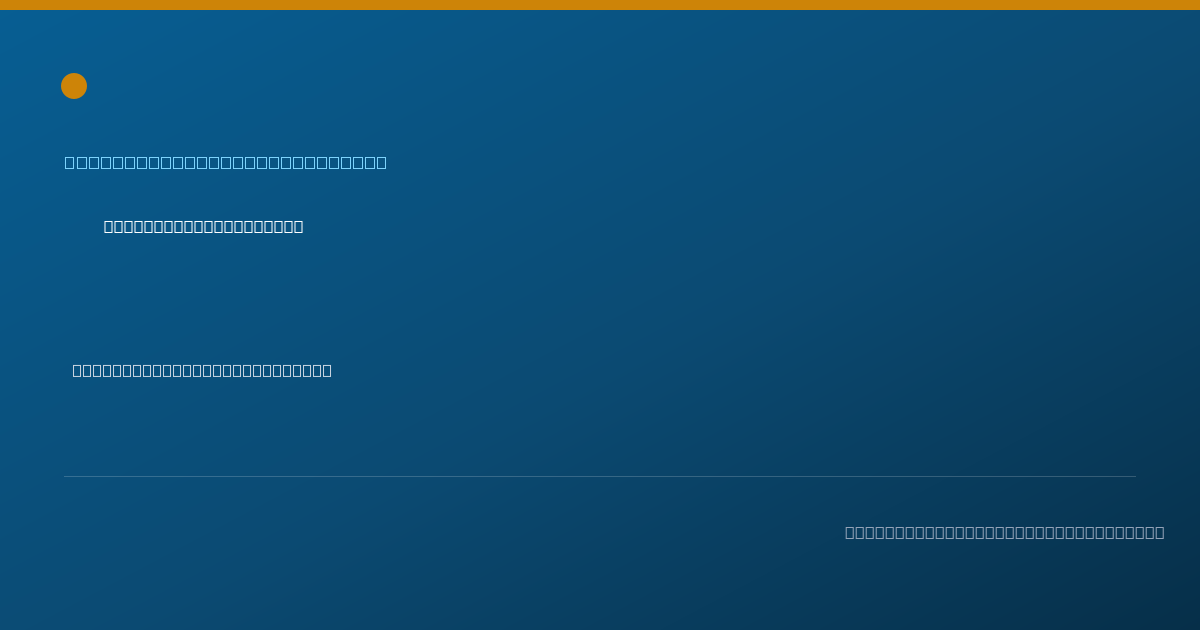
Task: Click the white text line above the divider
Action: 202,371
